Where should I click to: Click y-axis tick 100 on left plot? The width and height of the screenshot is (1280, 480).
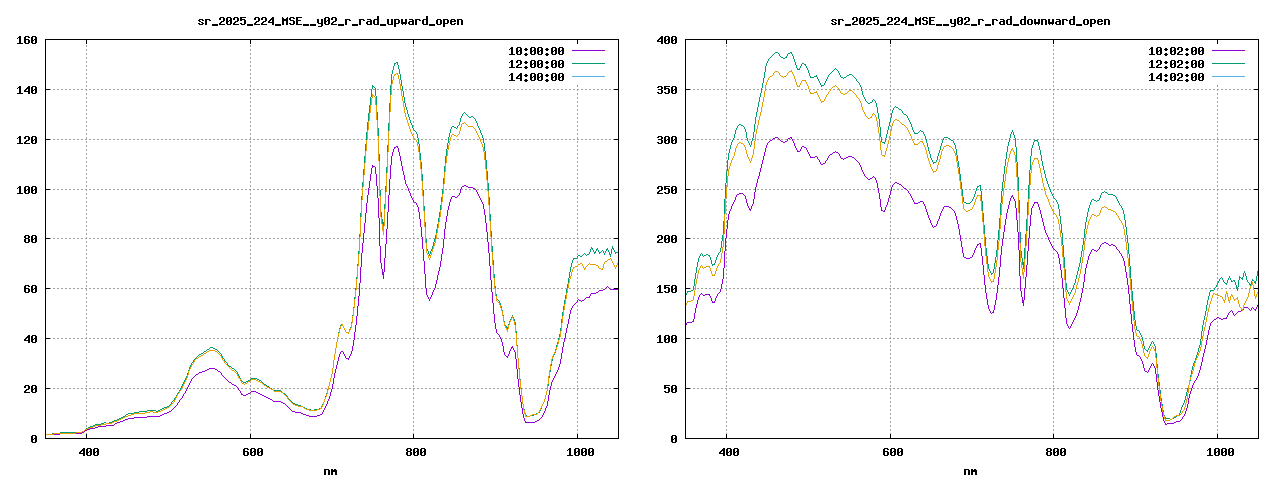27,190
